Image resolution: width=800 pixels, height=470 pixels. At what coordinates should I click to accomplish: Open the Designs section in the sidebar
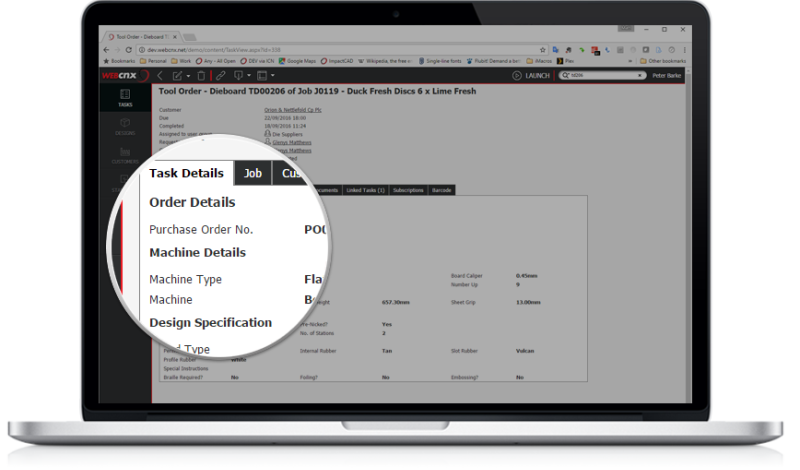(x=125, y=127)
